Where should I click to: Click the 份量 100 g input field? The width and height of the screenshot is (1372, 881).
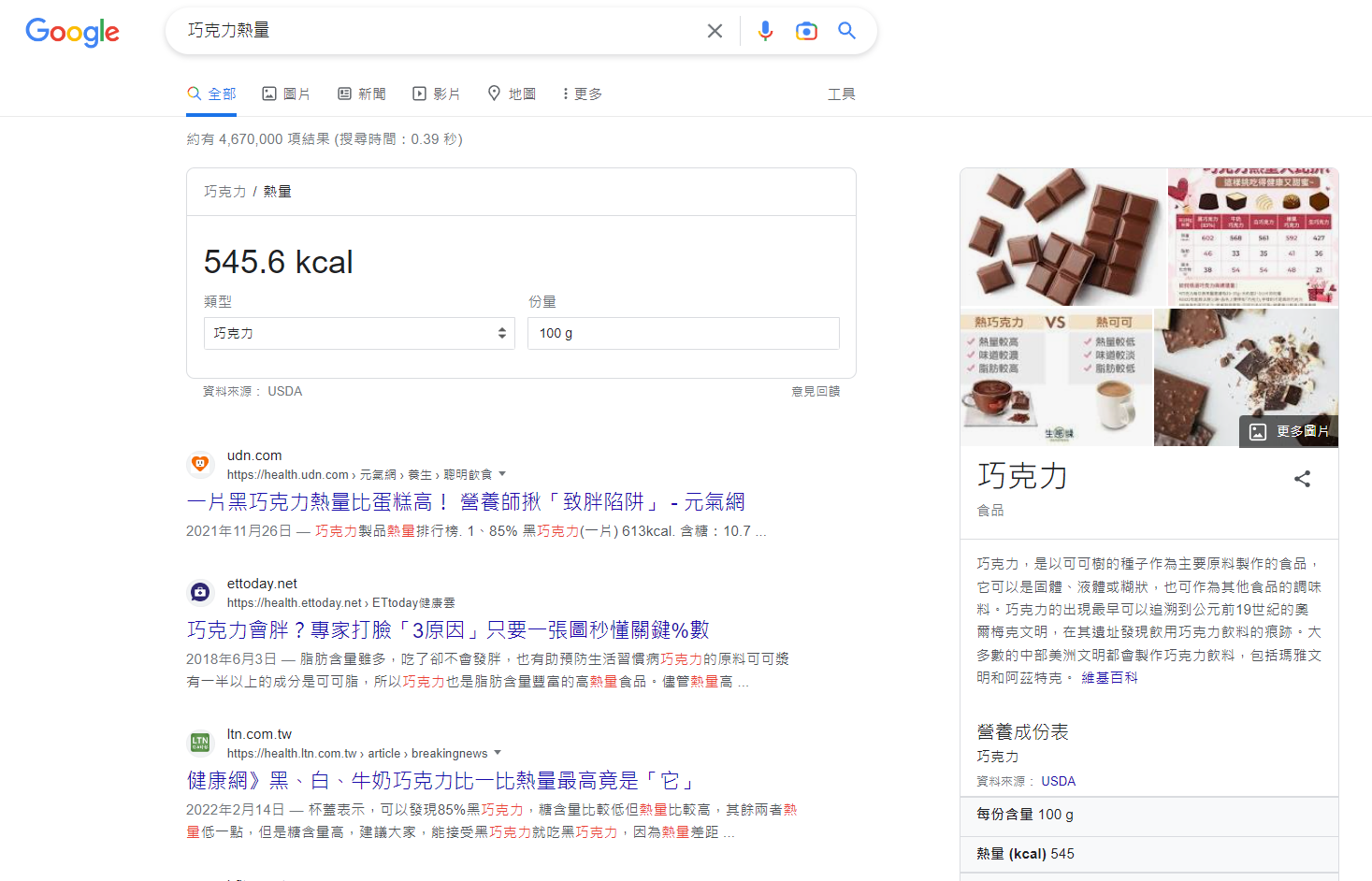pos(684,333)
